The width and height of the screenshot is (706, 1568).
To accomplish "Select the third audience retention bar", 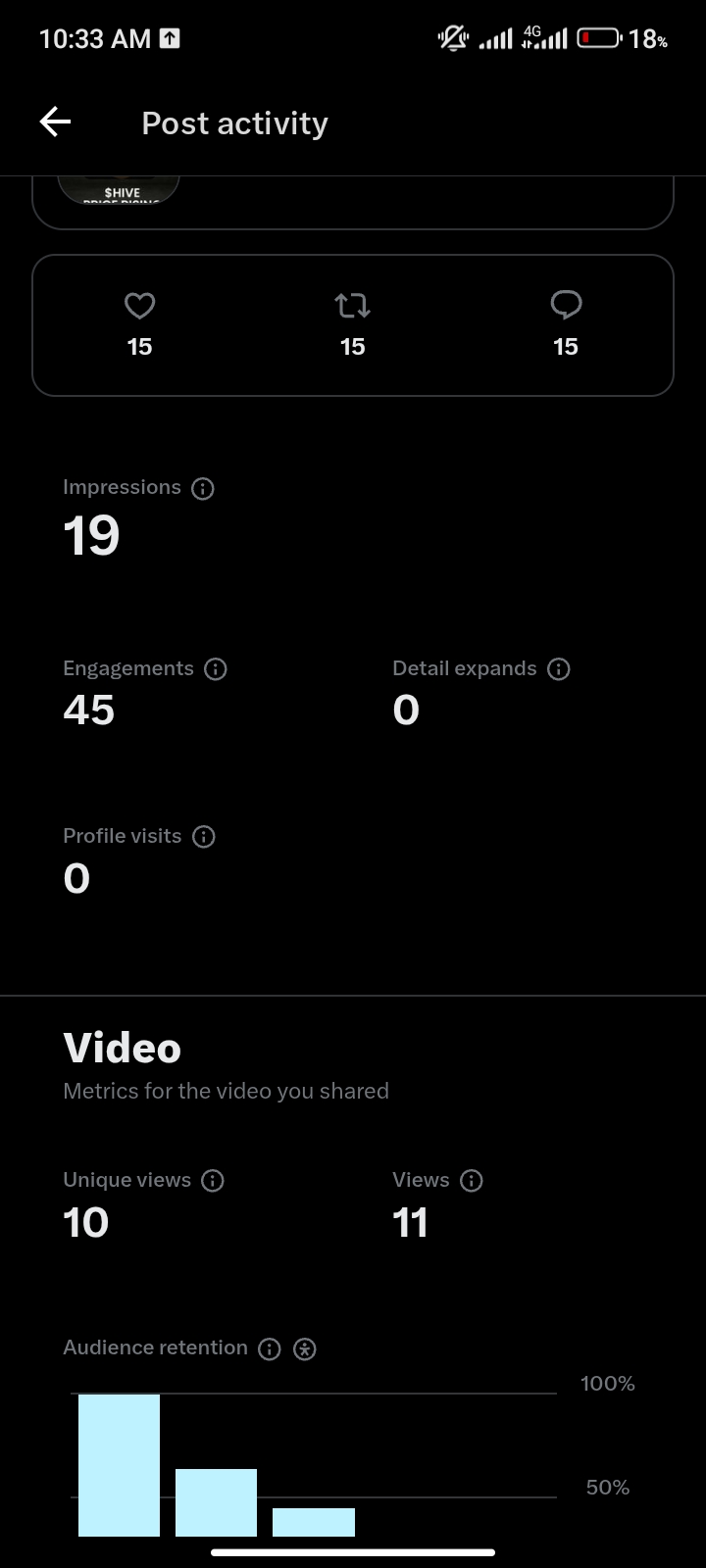I will (314, 1522).
